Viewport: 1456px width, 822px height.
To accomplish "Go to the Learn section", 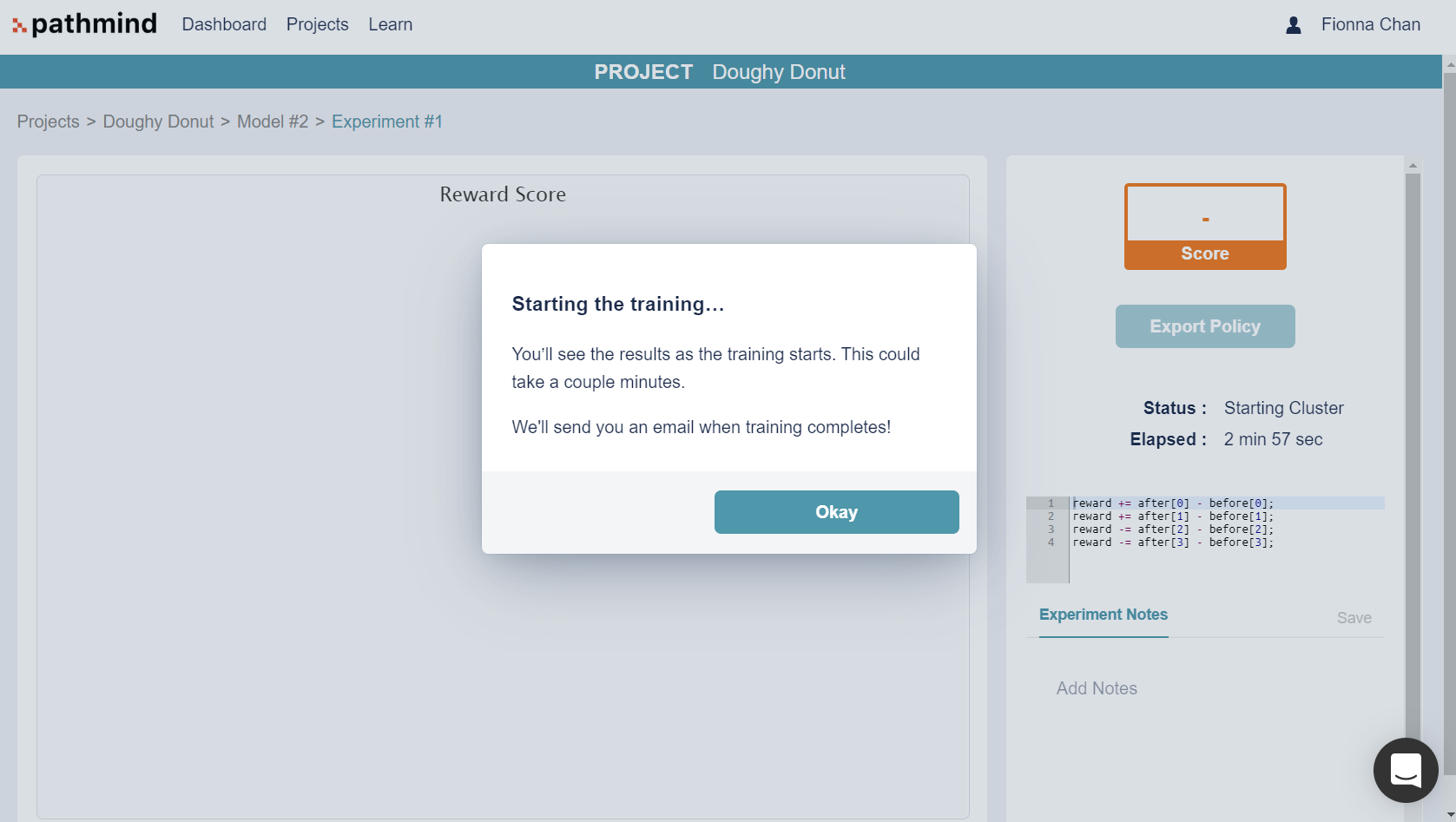I will (390, 24).
